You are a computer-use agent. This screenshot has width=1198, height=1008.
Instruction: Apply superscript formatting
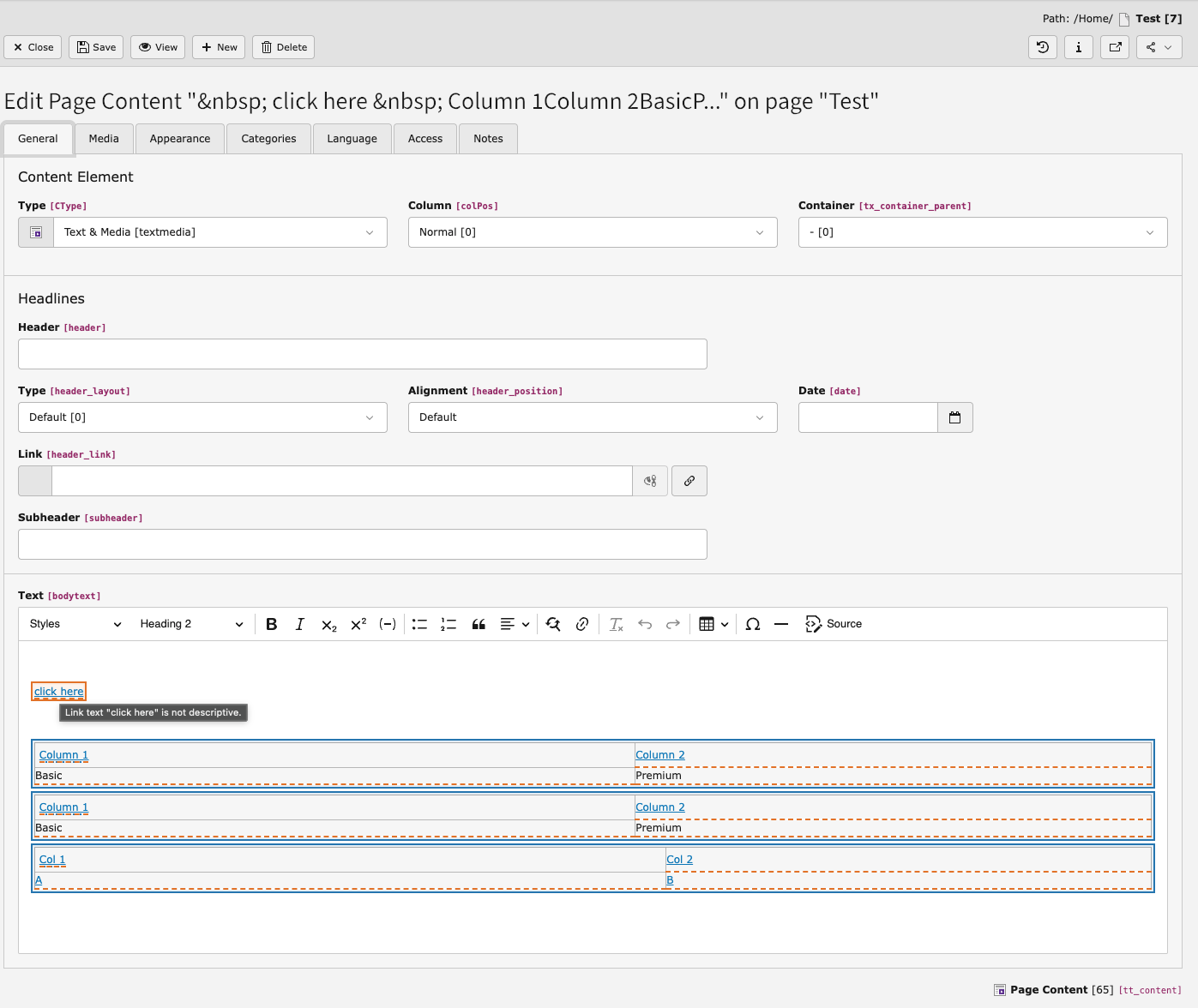coord(358,624)
